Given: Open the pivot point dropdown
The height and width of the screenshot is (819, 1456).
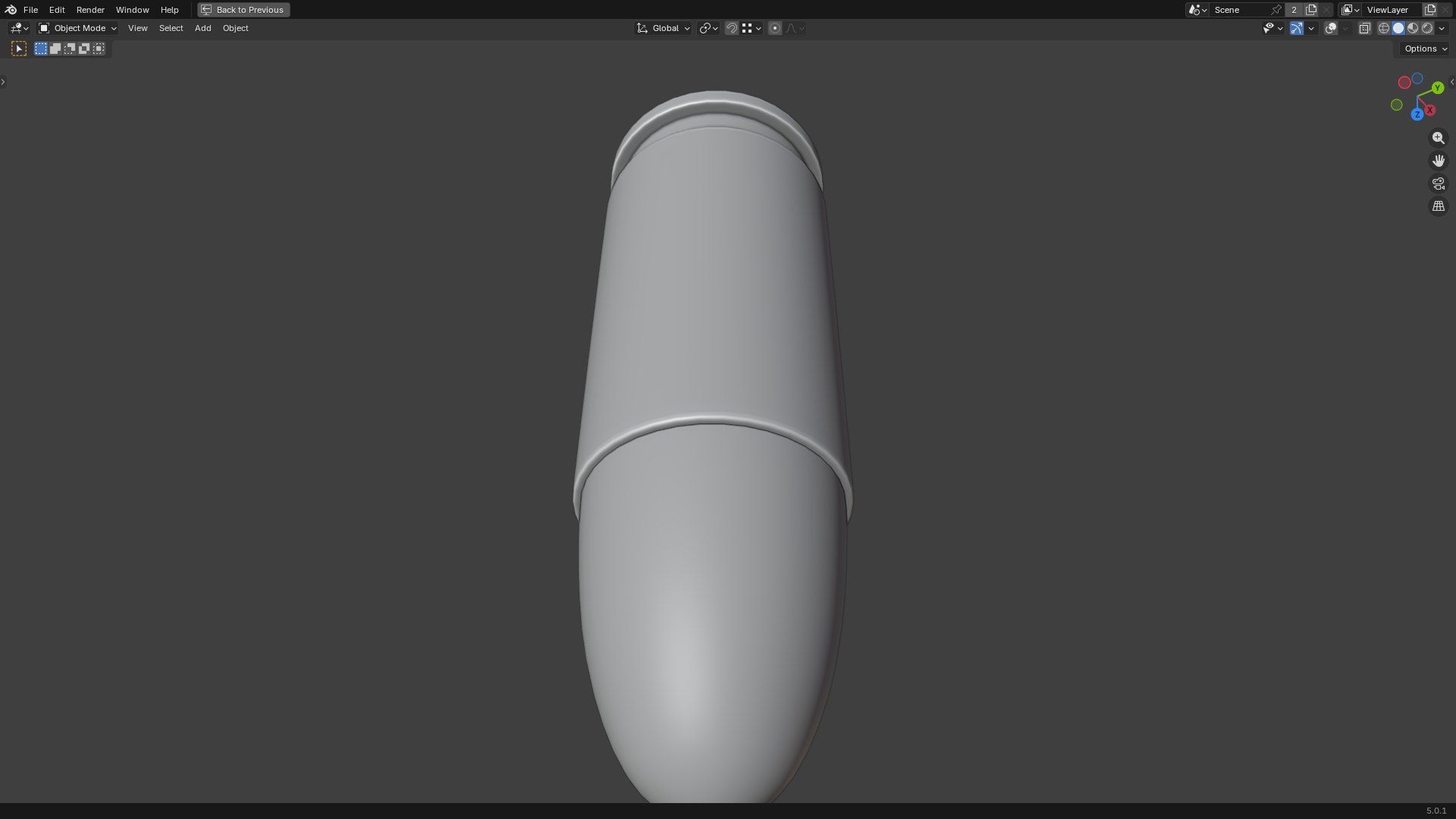Looking at the screenshot, I should [x=708, y=28].
